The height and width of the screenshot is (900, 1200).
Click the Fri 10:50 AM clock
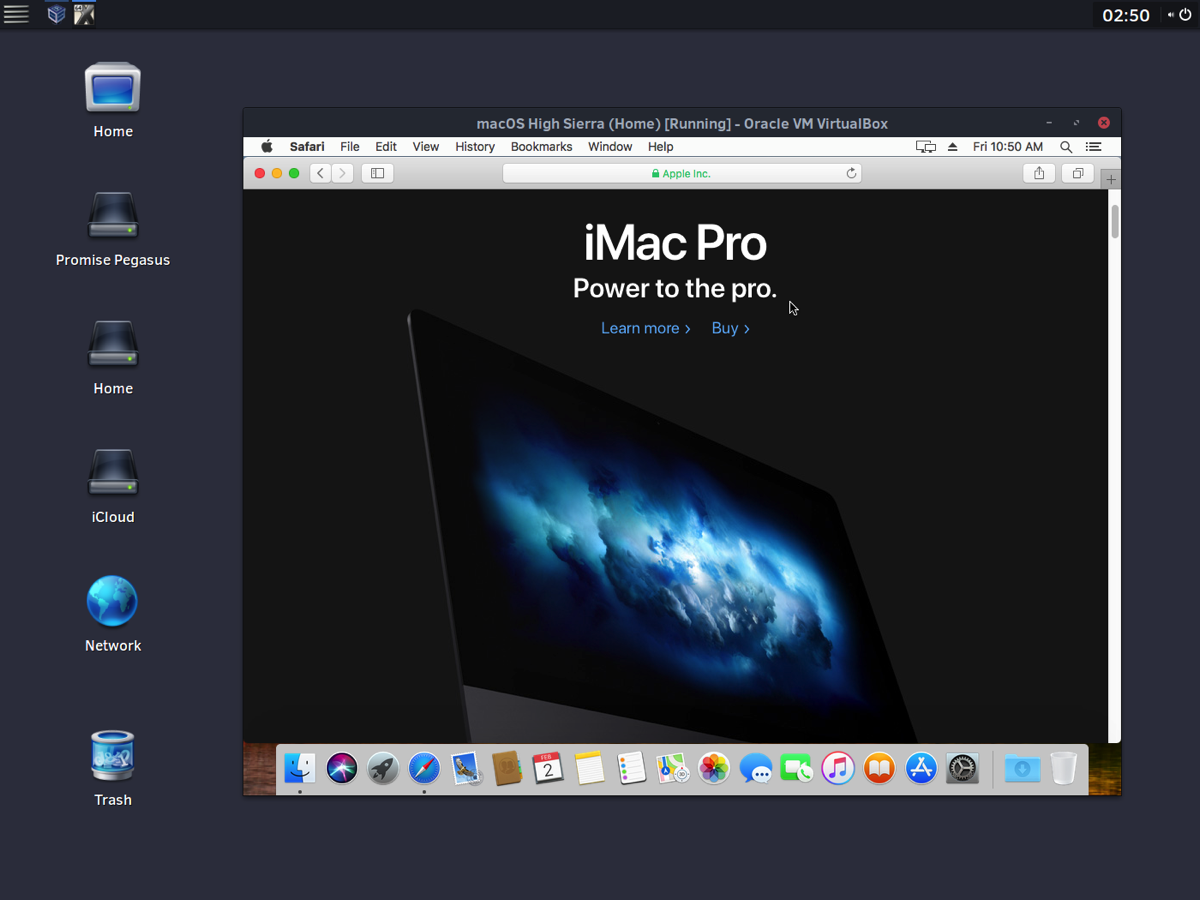coord(1008,146)
